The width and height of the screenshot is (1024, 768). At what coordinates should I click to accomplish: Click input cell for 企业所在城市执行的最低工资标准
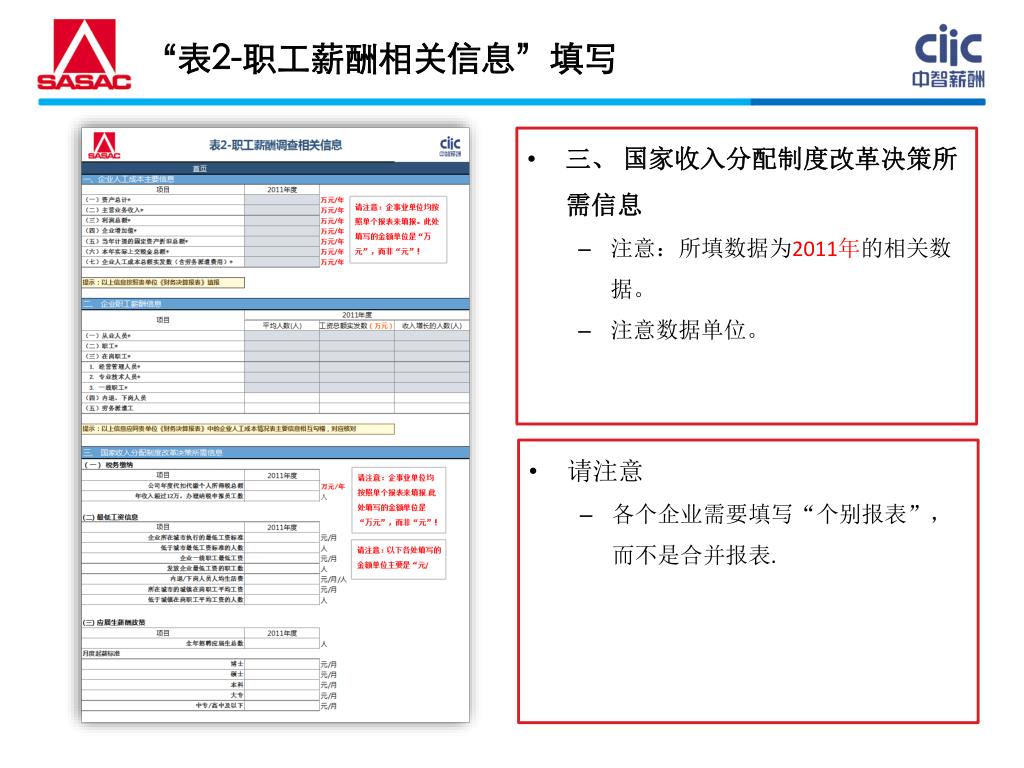tap(281, 537)
